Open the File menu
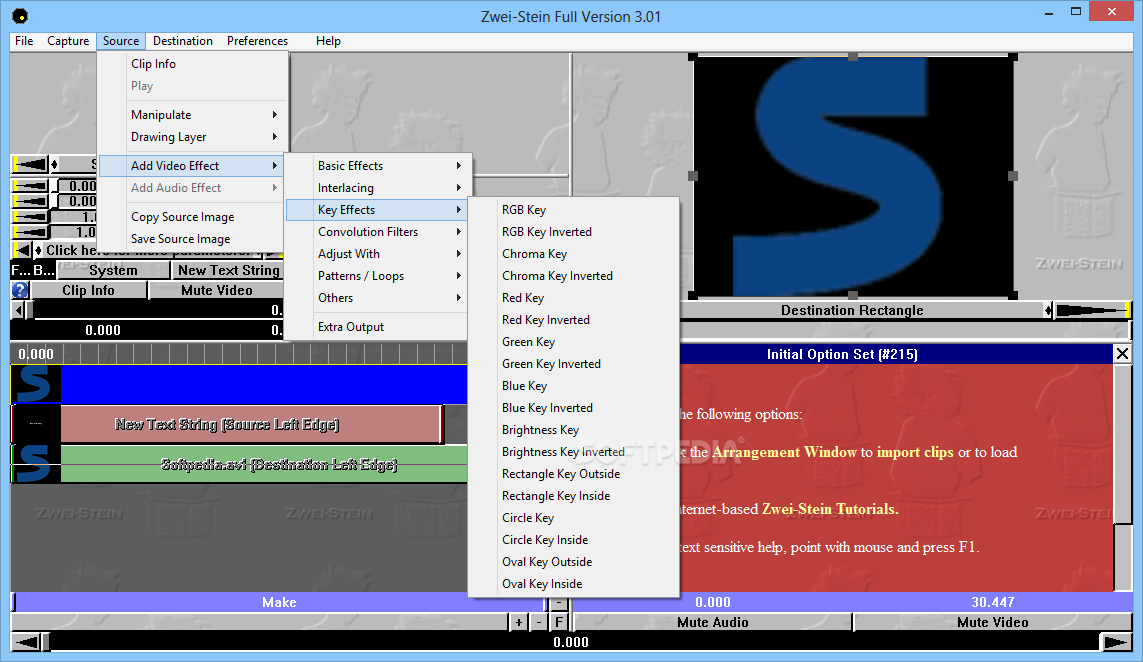 24,41
